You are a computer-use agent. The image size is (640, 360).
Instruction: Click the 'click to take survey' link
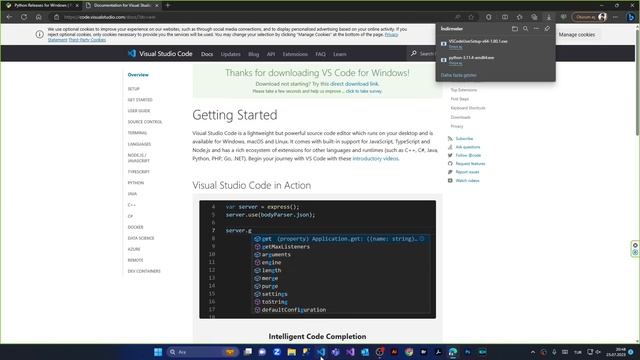[x=364, y=91]
